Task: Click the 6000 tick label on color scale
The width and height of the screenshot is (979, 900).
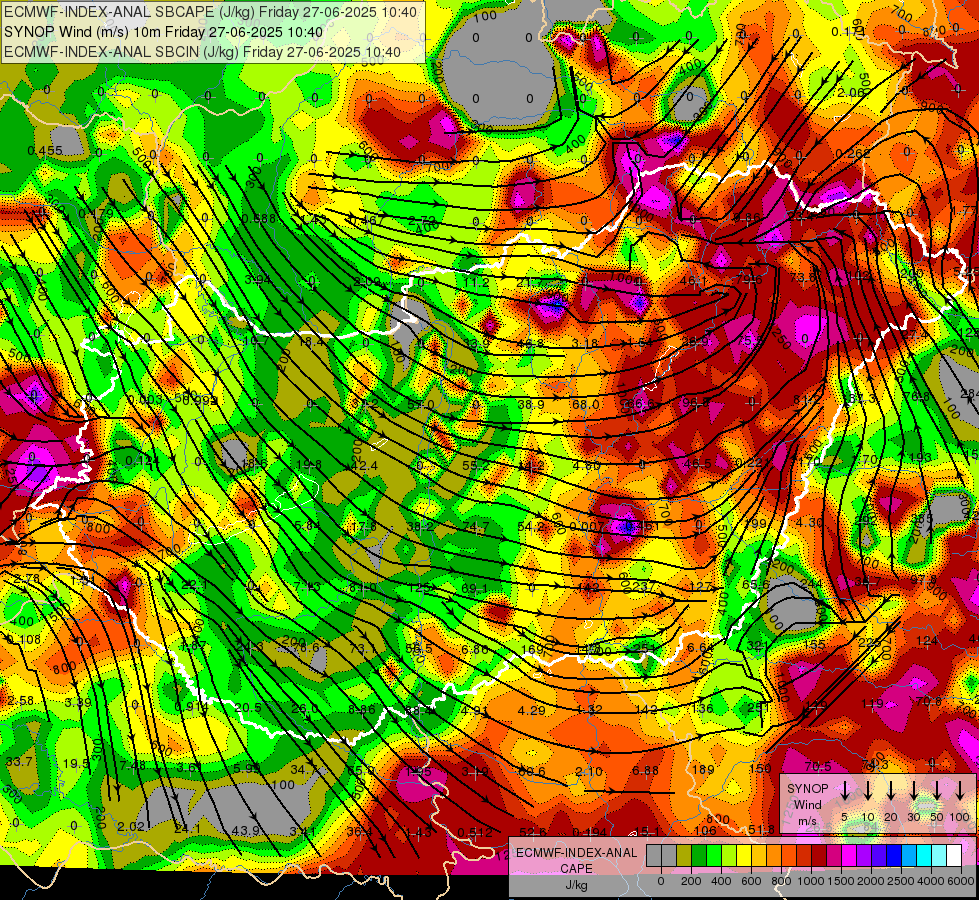Action: pyautogui.click(x=961, y=881)
